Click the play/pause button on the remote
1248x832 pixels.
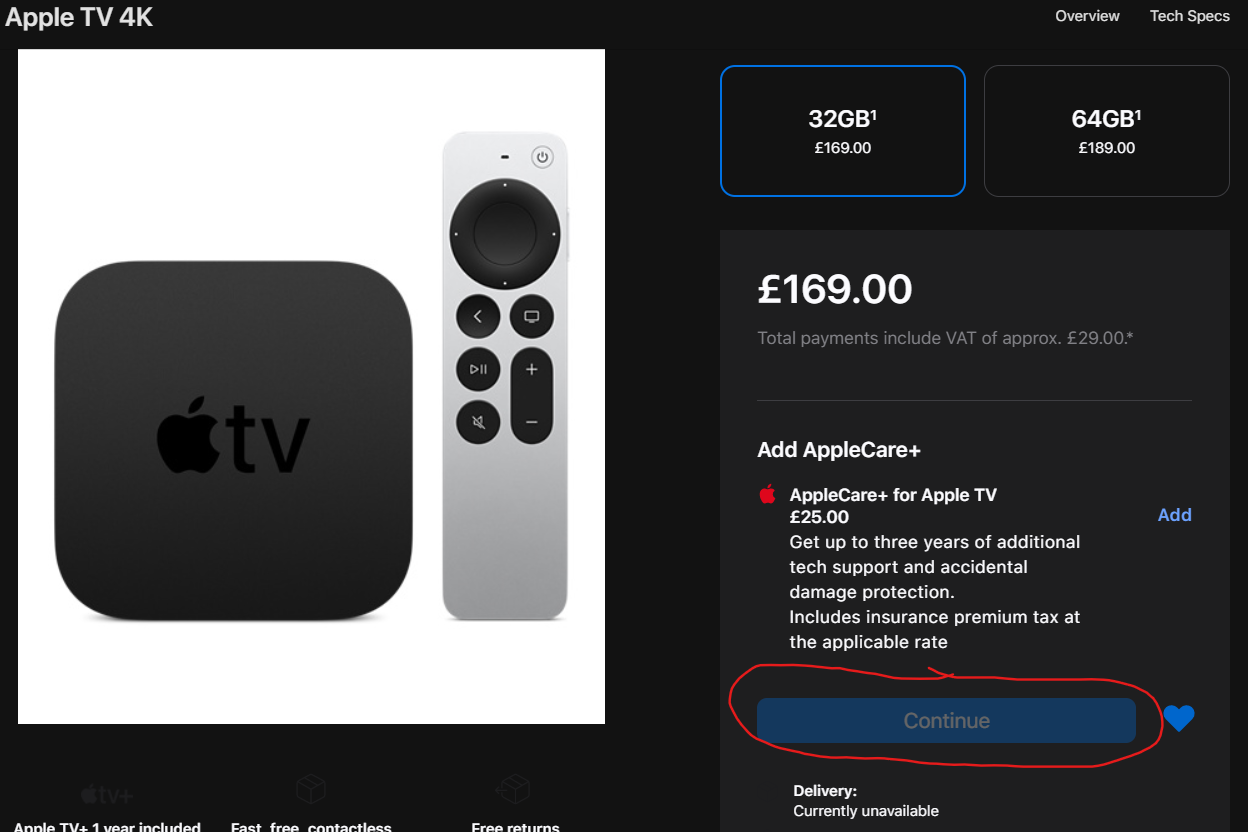[x=478, y=370]
